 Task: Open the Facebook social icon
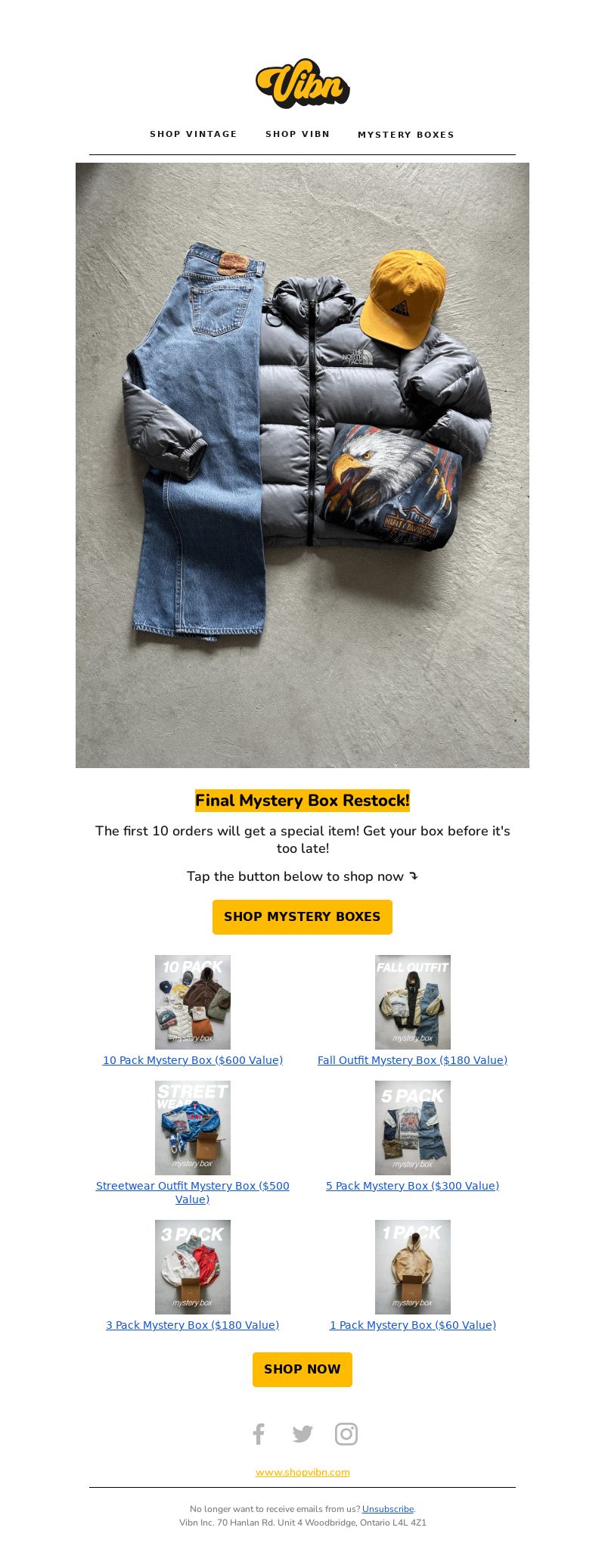(259, 1434)
